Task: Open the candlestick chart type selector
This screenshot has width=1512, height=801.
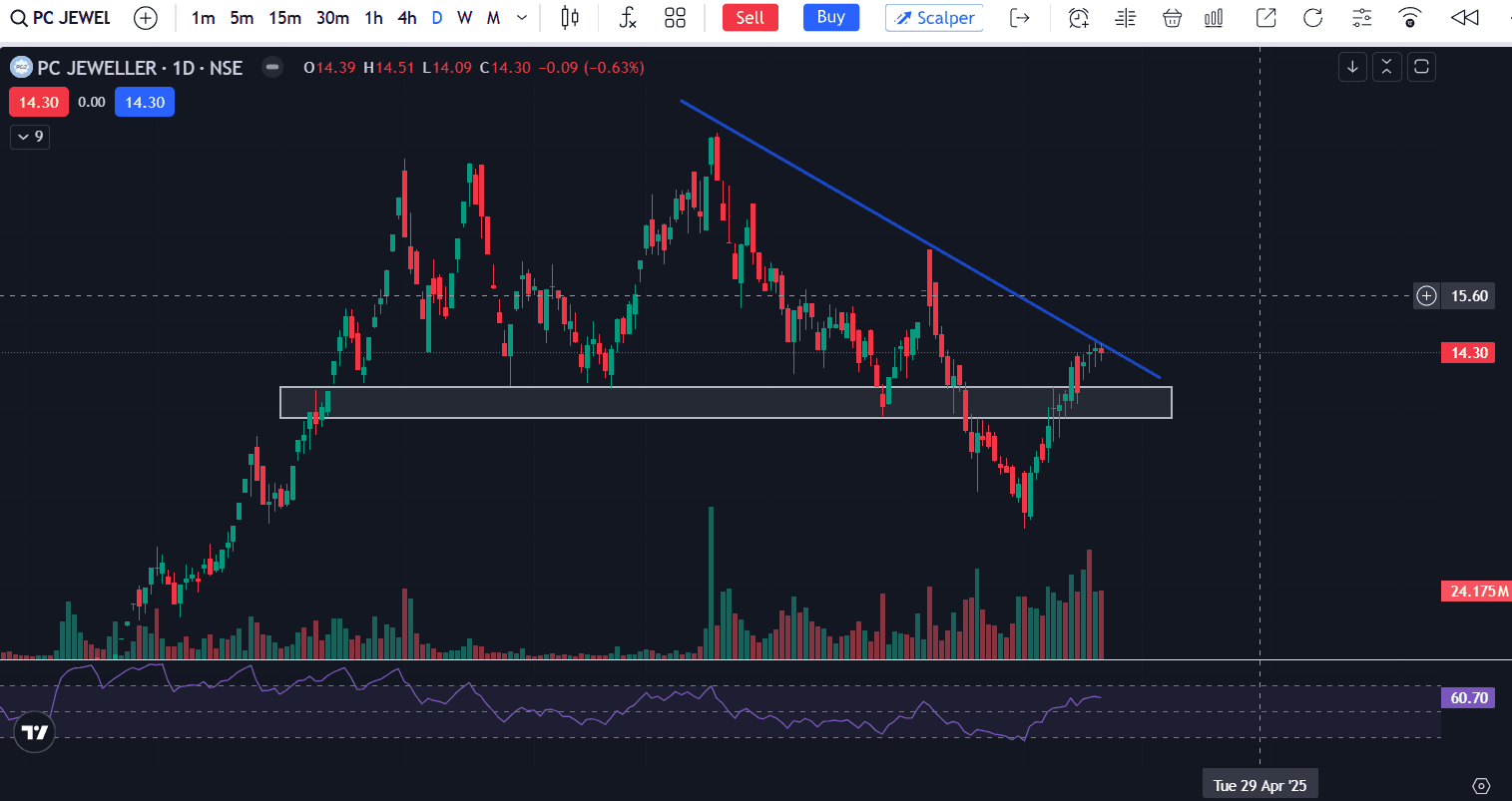Action: (x=570, y=18)
